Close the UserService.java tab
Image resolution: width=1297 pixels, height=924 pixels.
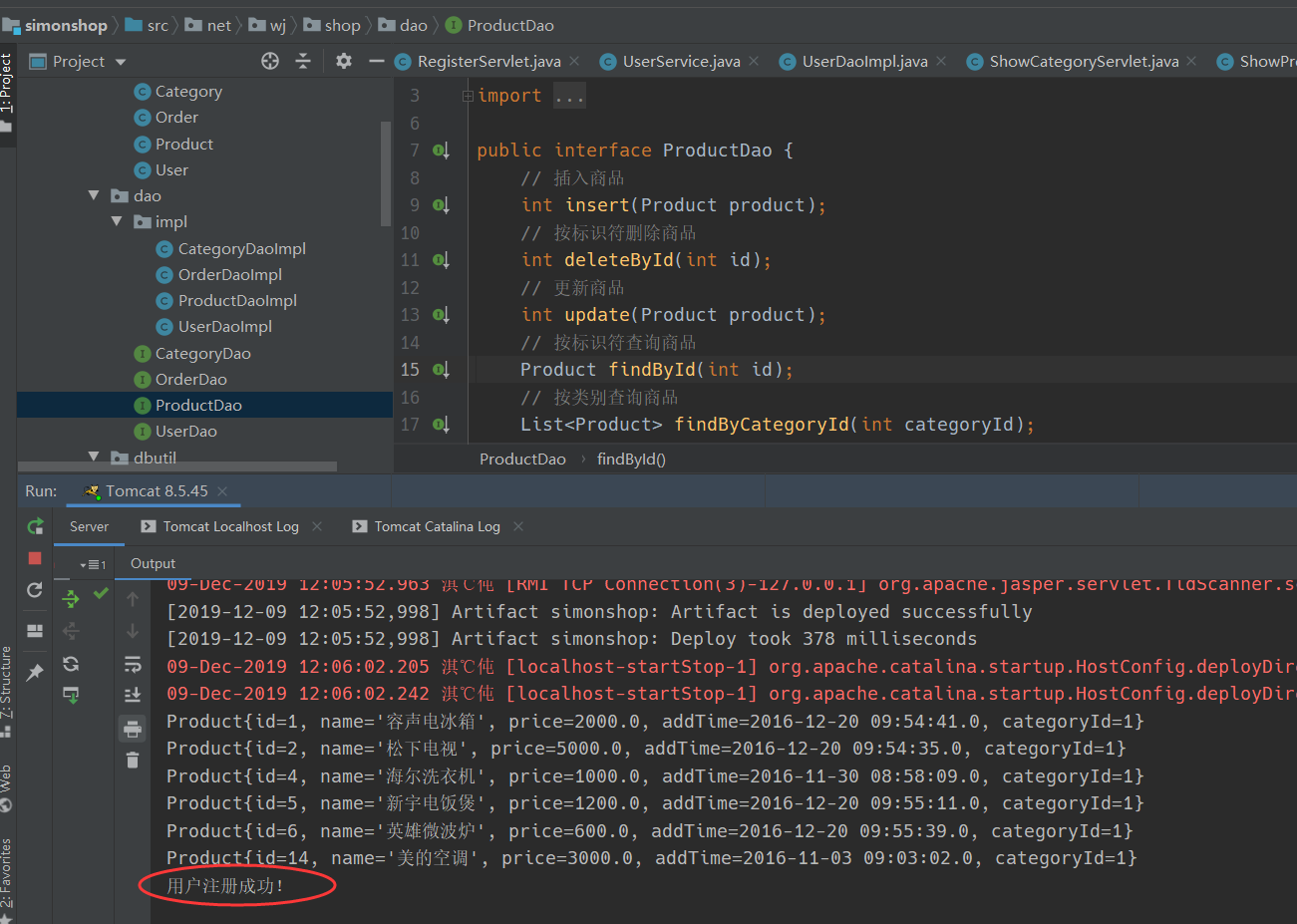coord(754,61)
